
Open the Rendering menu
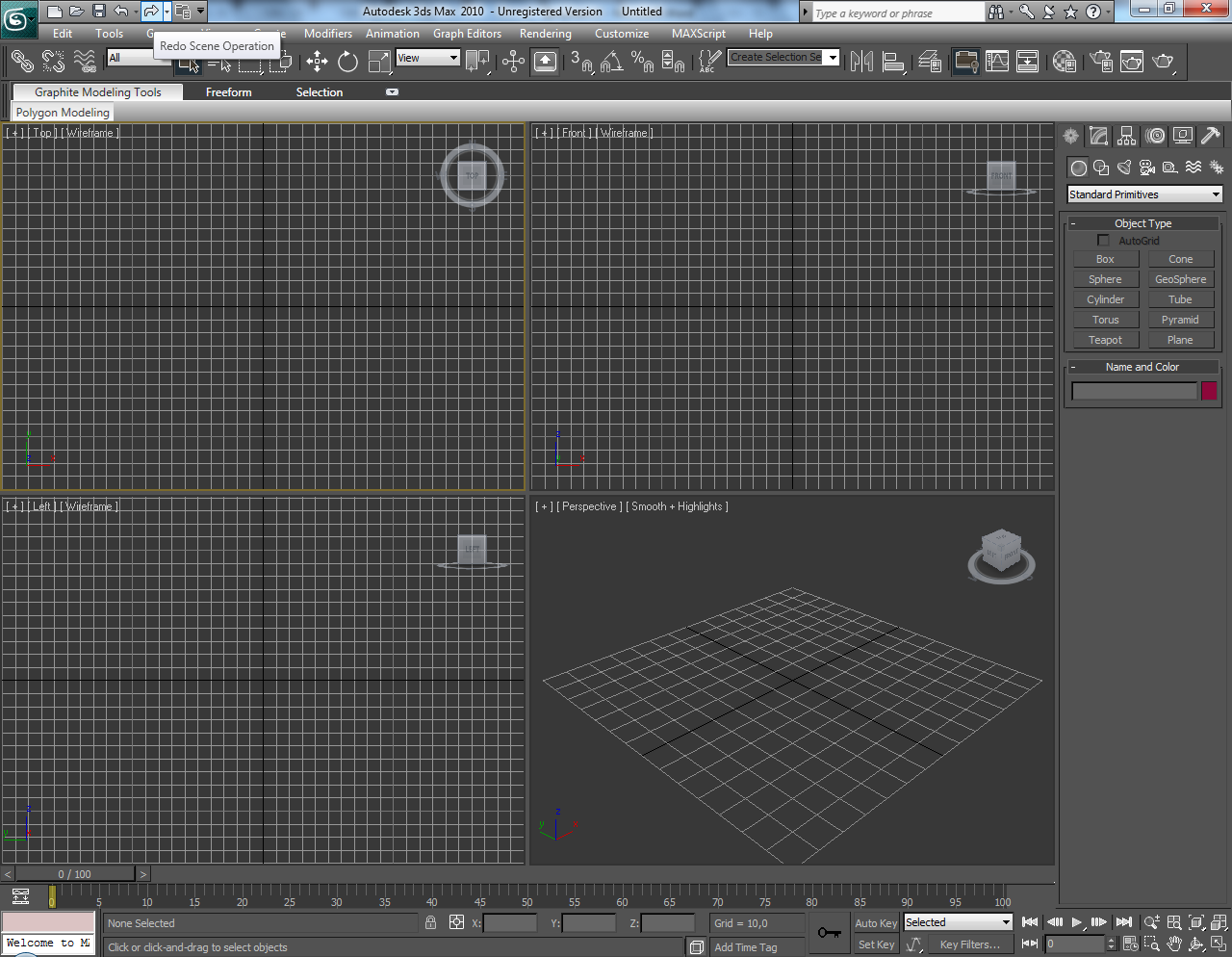tap(546, 34)
